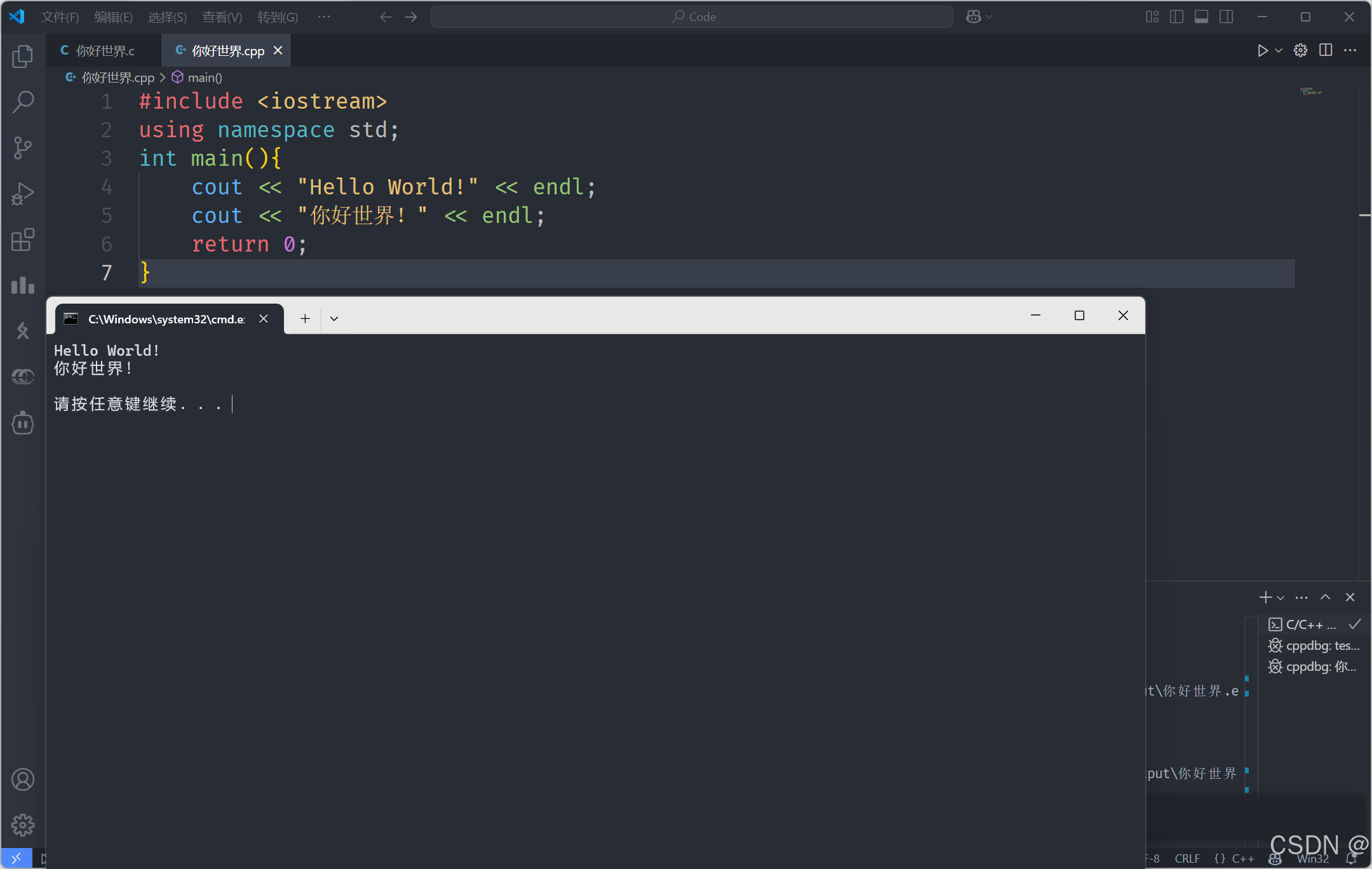The image size is (1372, 869).
Task: Click the run C/C++ file play button
Action: coord(1262,50)
